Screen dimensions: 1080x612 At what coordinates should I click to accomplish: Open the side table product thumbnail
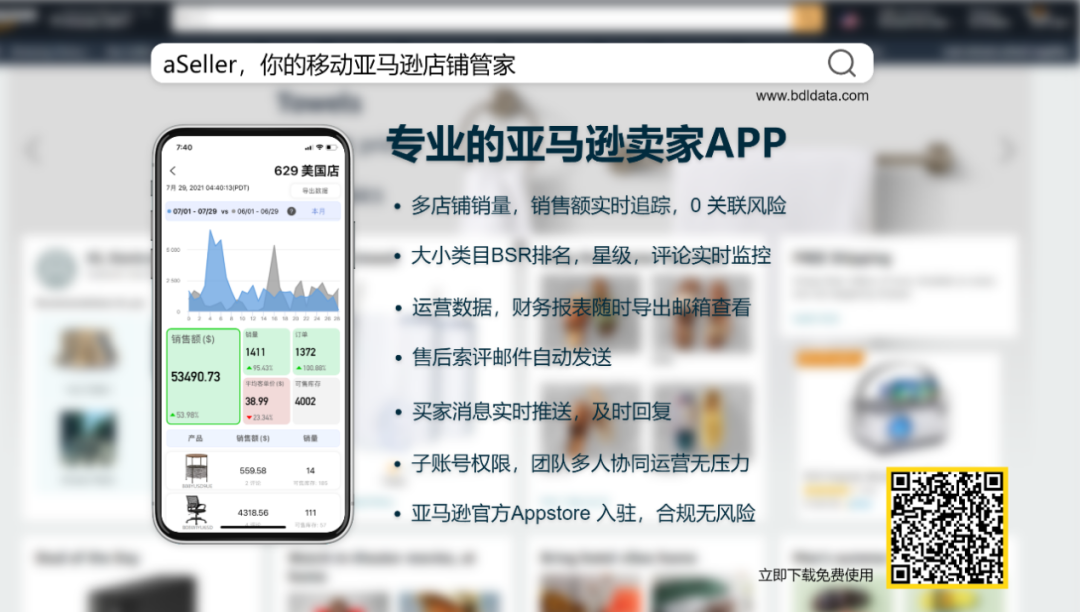(x=196, y=469)
